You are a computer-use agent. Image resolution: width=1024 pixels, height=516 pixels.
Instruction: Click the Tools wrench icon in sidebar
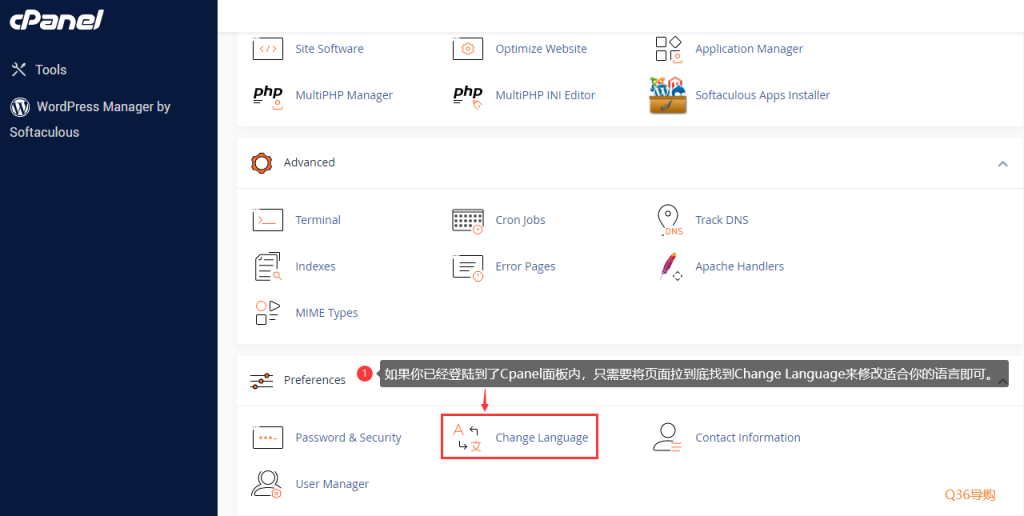tap(19, 69)
